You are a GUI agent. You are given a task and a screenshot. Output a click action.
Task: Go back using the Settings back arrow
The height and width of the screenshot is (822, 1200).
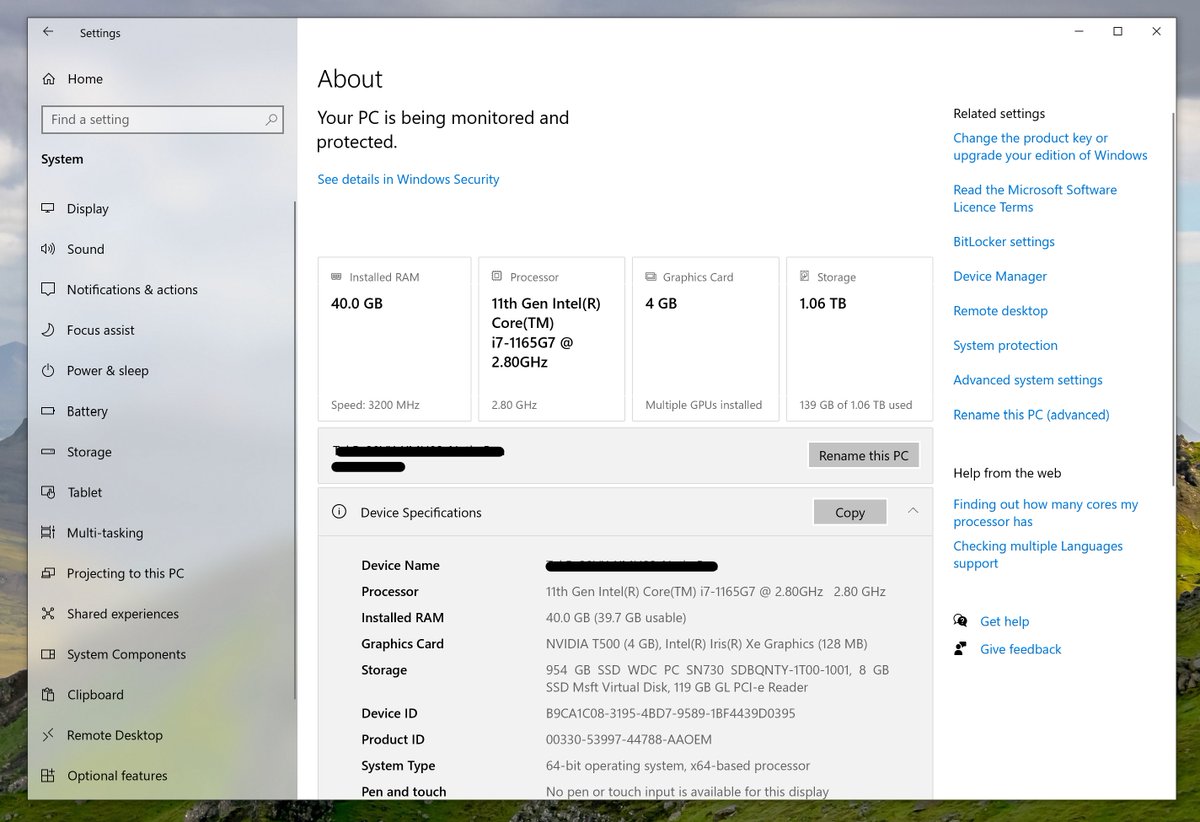click(48, 32)
